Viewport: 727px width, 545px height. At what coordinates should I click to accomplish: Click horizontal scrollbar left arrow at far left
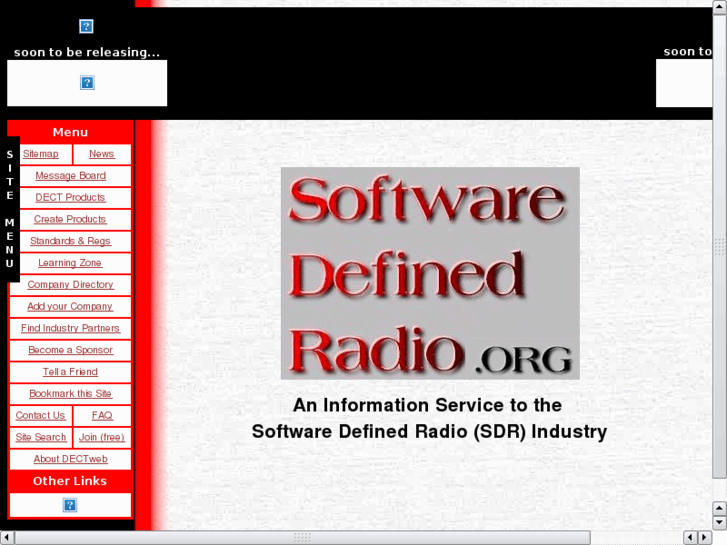tap(7, 538)
